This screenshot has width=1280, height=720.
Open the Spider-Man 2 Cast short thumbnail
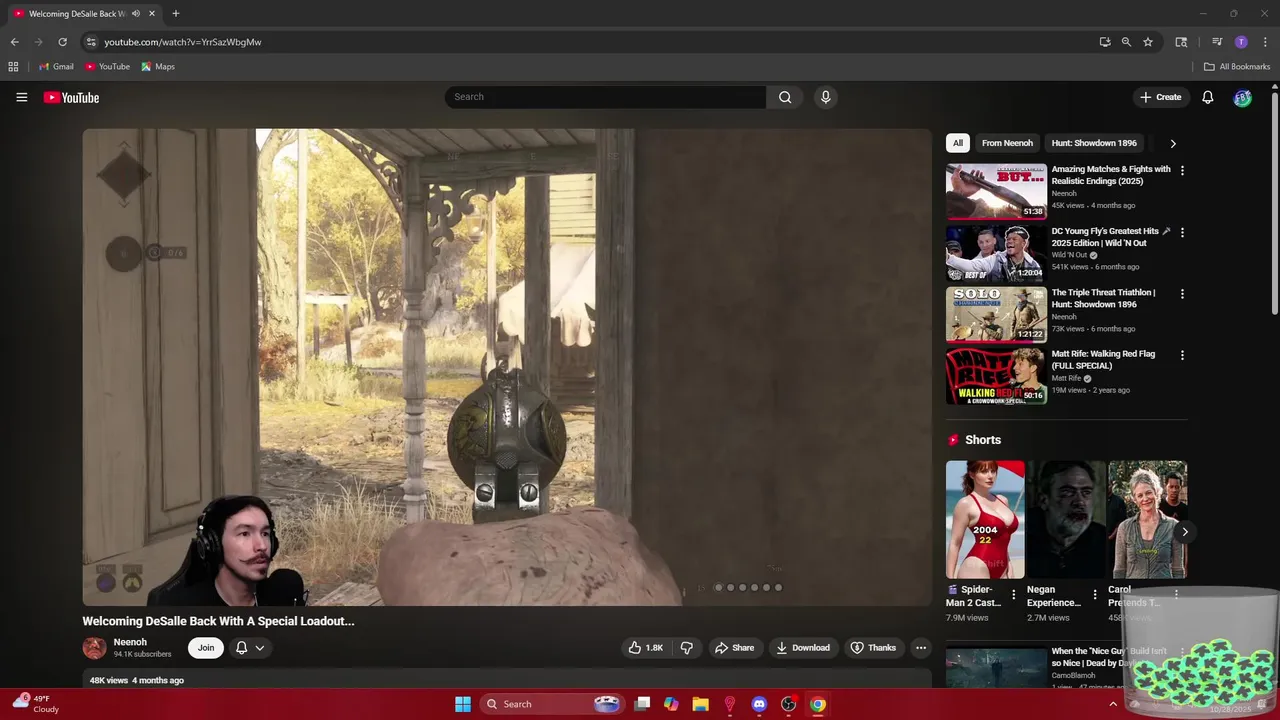[x=985, y=519]
